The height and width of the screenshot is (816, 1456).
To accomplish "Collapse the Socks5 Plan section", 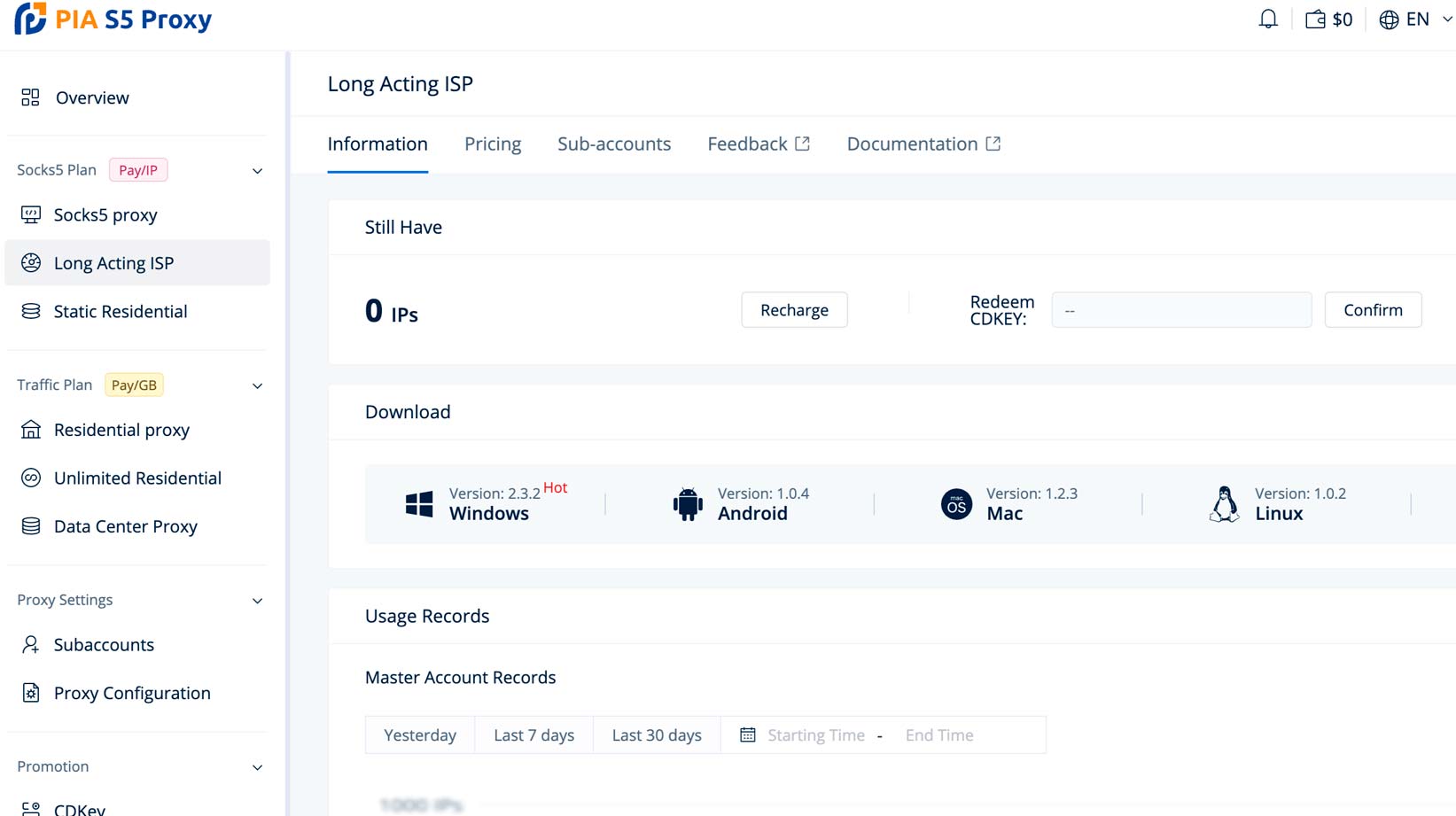I will coord(257,171).
